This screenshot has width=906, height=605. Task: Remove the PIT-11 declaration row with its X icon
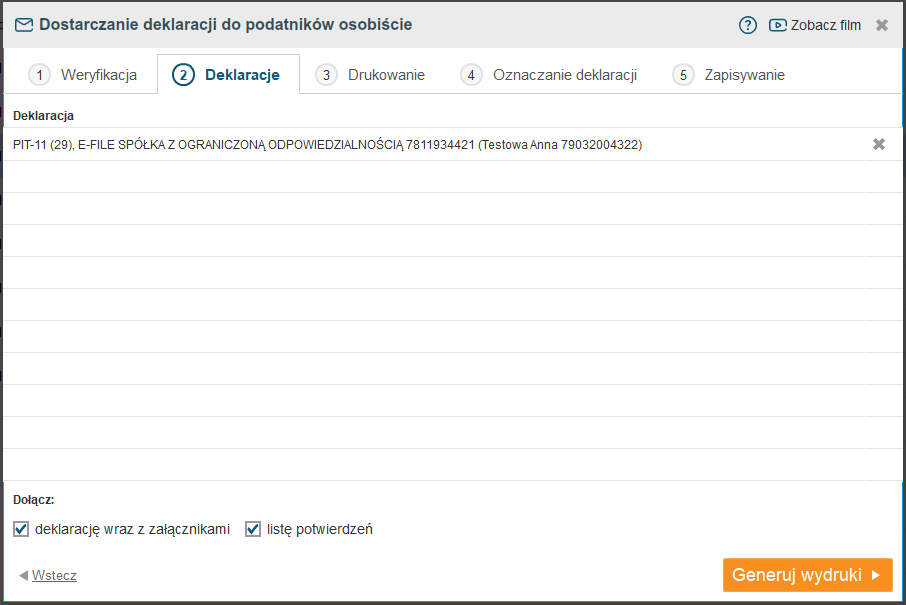pos(879,144)
